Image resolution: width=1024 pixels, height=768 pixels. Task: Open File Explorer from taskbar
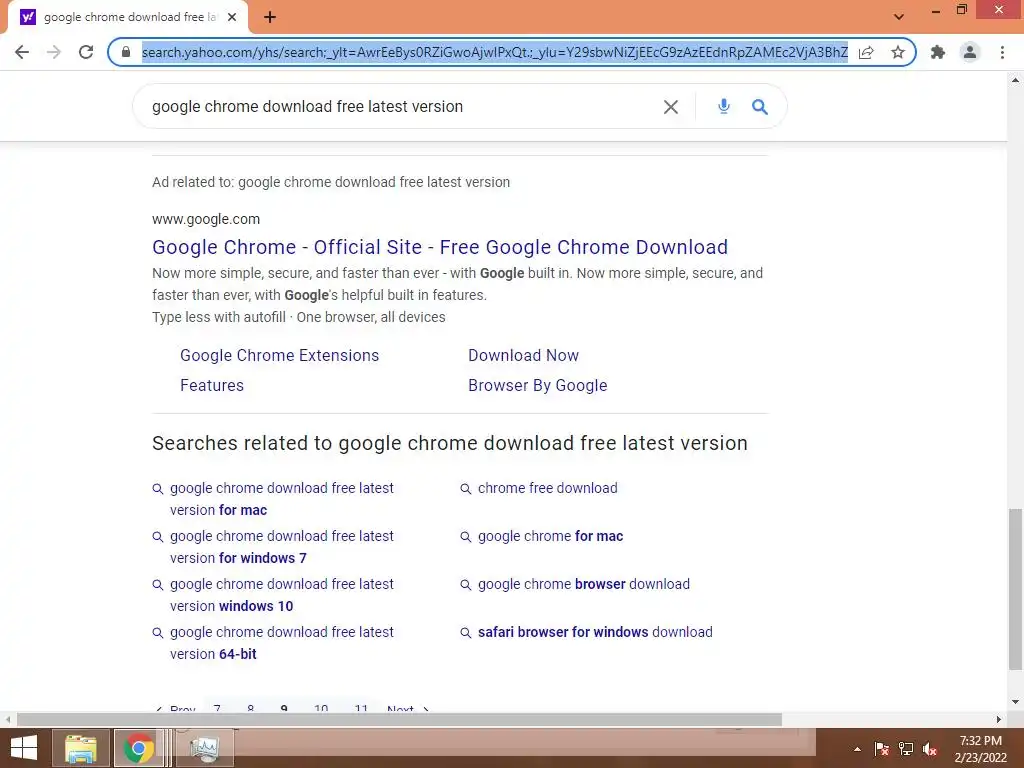tap(81, 748)
